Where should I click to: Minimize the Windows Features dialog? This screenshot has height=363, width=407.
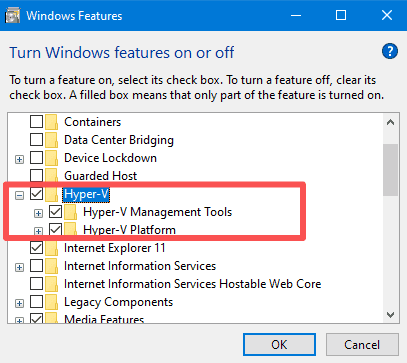296,15
